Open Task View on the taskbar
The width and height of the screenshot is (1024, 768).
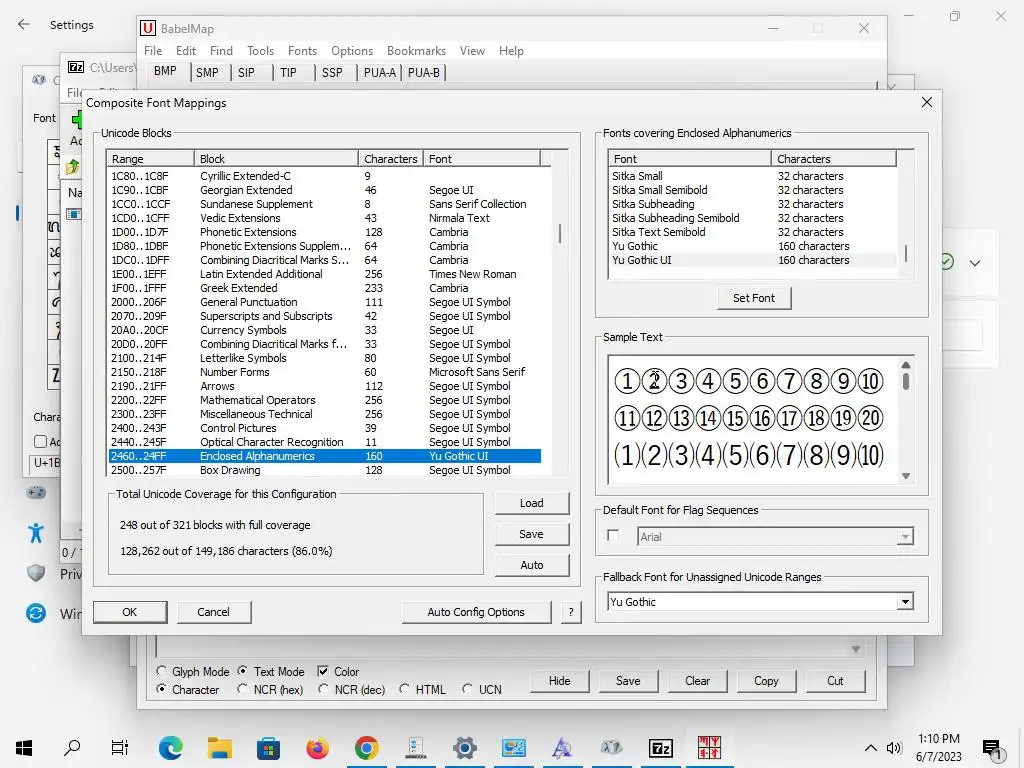click(x=120, y=748)
